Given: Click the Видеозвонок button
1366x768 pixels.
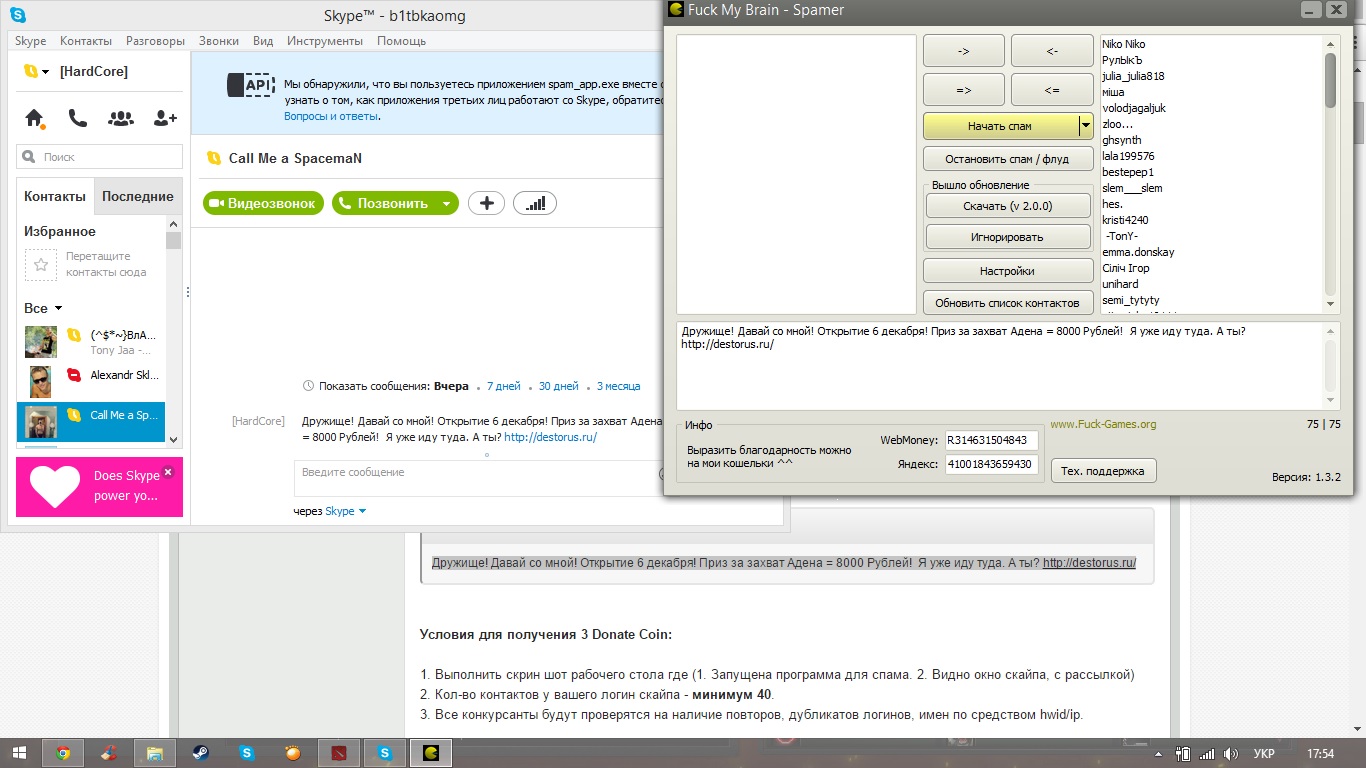Looking at the screenshot, I should (264, 203).
